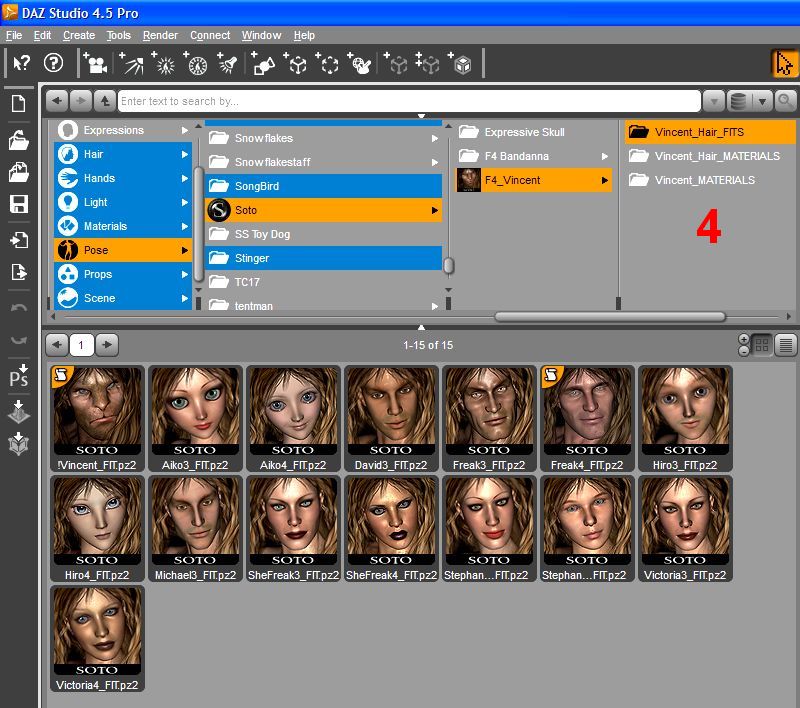Open the Create menu
800x708 pixels.
tap(79, 35)
